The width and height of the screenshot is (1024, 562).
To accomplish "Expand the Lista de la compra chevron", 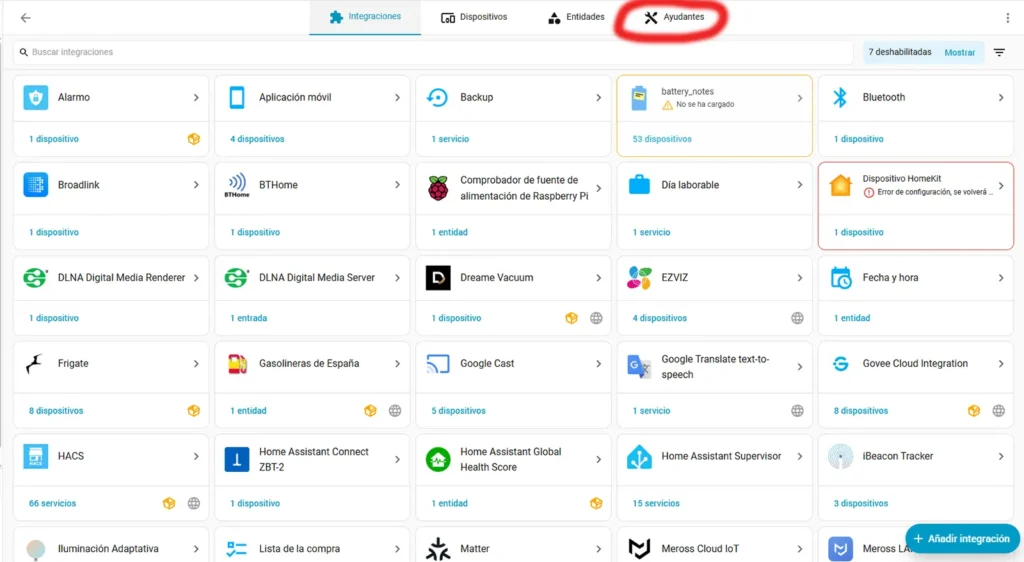I will pos(397,549).
